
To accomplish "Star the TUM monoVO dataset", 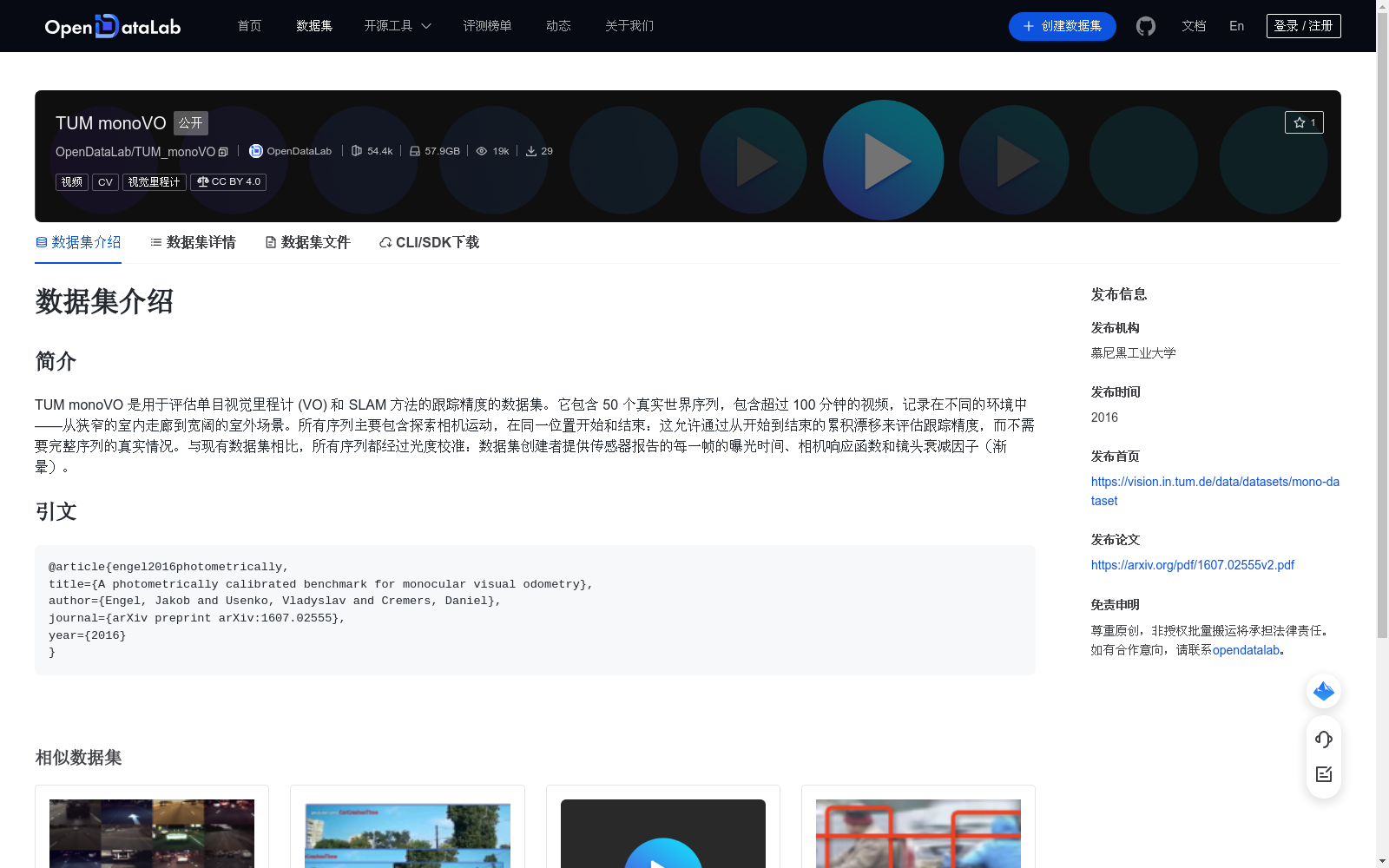I will tap(1304, 122).
